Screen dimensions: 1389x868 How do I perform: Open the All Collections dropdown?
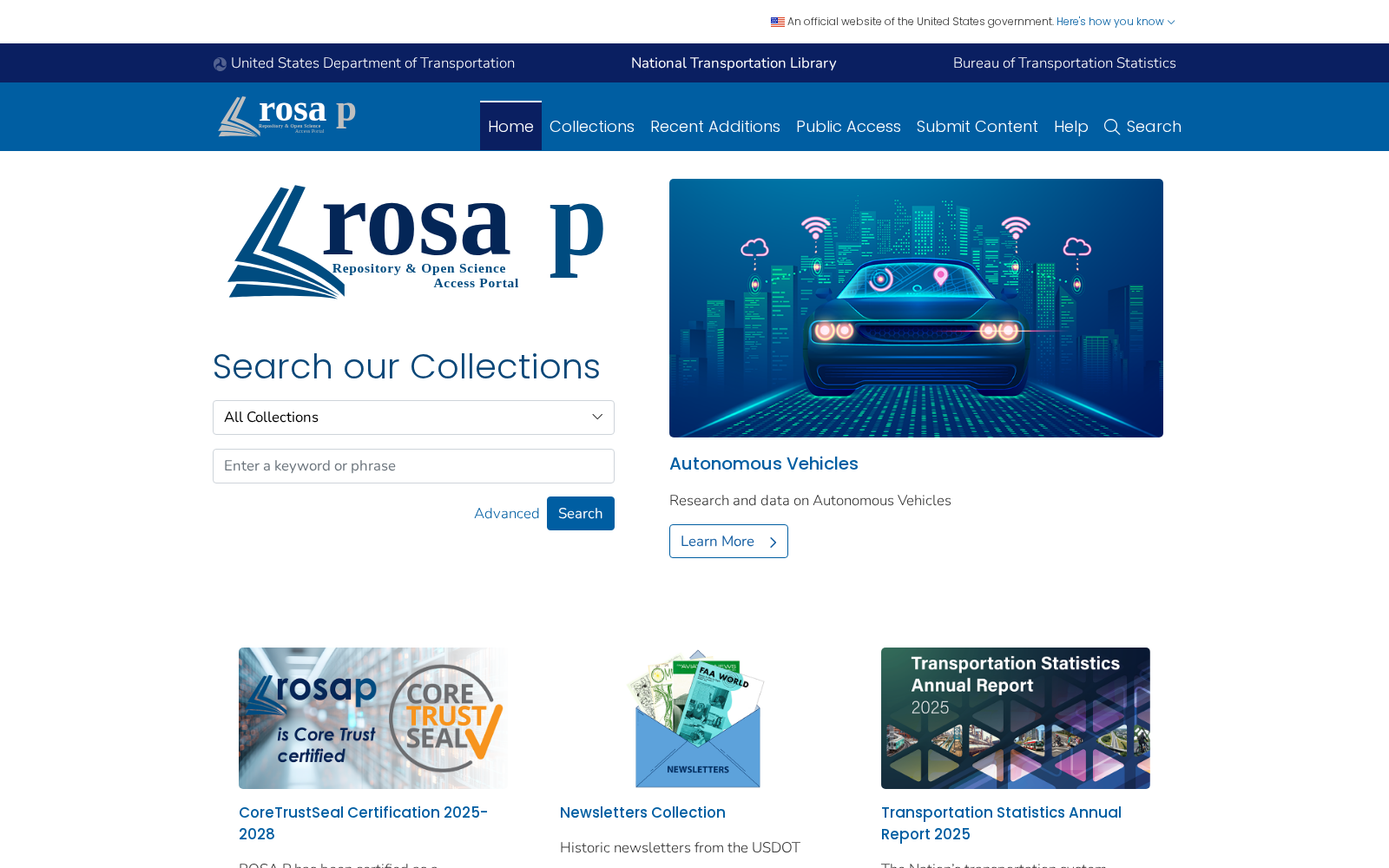pyautogui.click(x=413, y=418)
